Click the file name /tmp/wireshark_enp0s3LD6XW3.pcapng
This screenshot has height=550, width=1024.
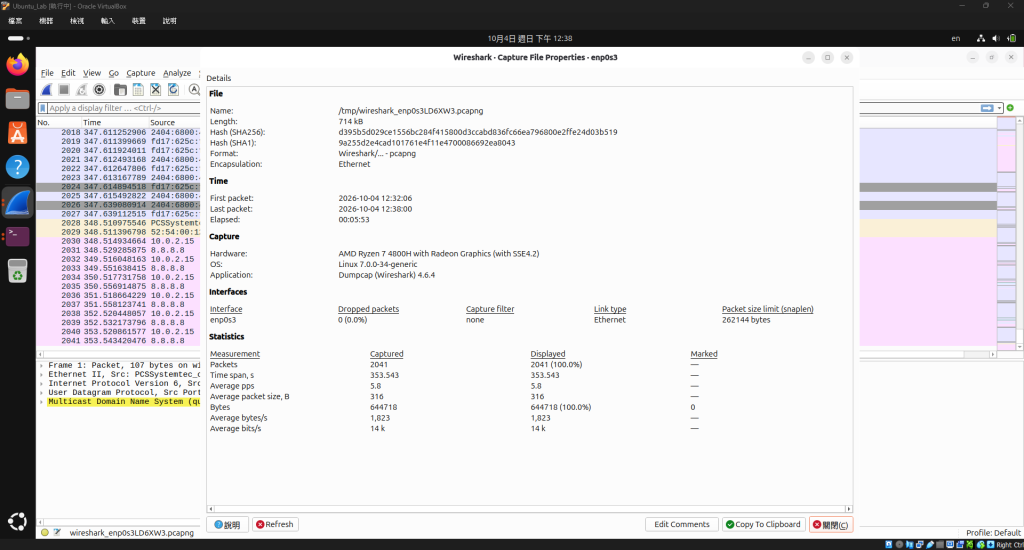pyautogui.click(x=411, y=111)
